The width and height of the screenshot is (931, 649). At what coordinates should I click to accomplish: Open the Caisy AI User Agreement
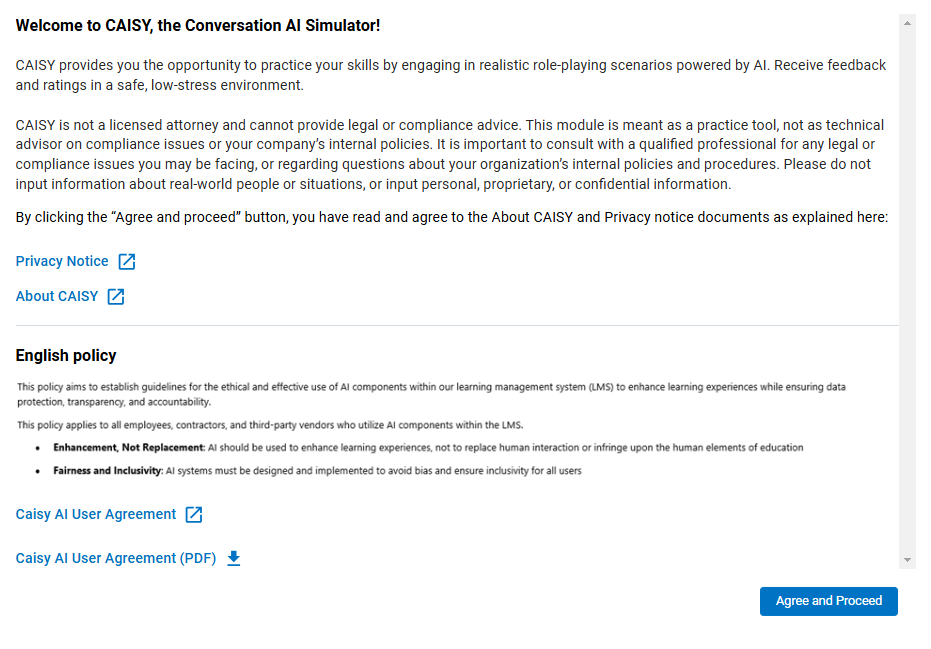pos(95,514)
